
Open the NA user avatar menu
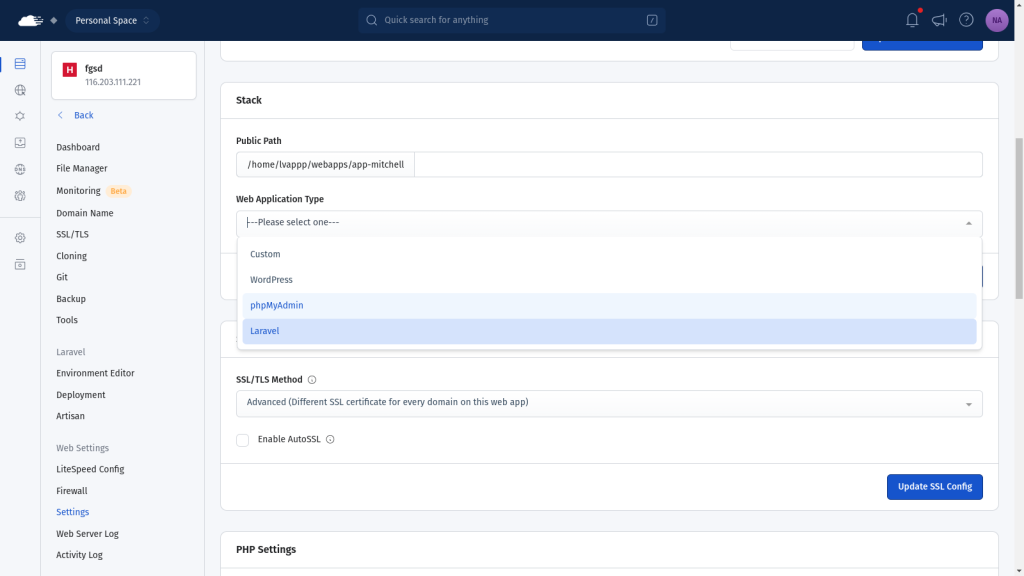pos(996,20)
